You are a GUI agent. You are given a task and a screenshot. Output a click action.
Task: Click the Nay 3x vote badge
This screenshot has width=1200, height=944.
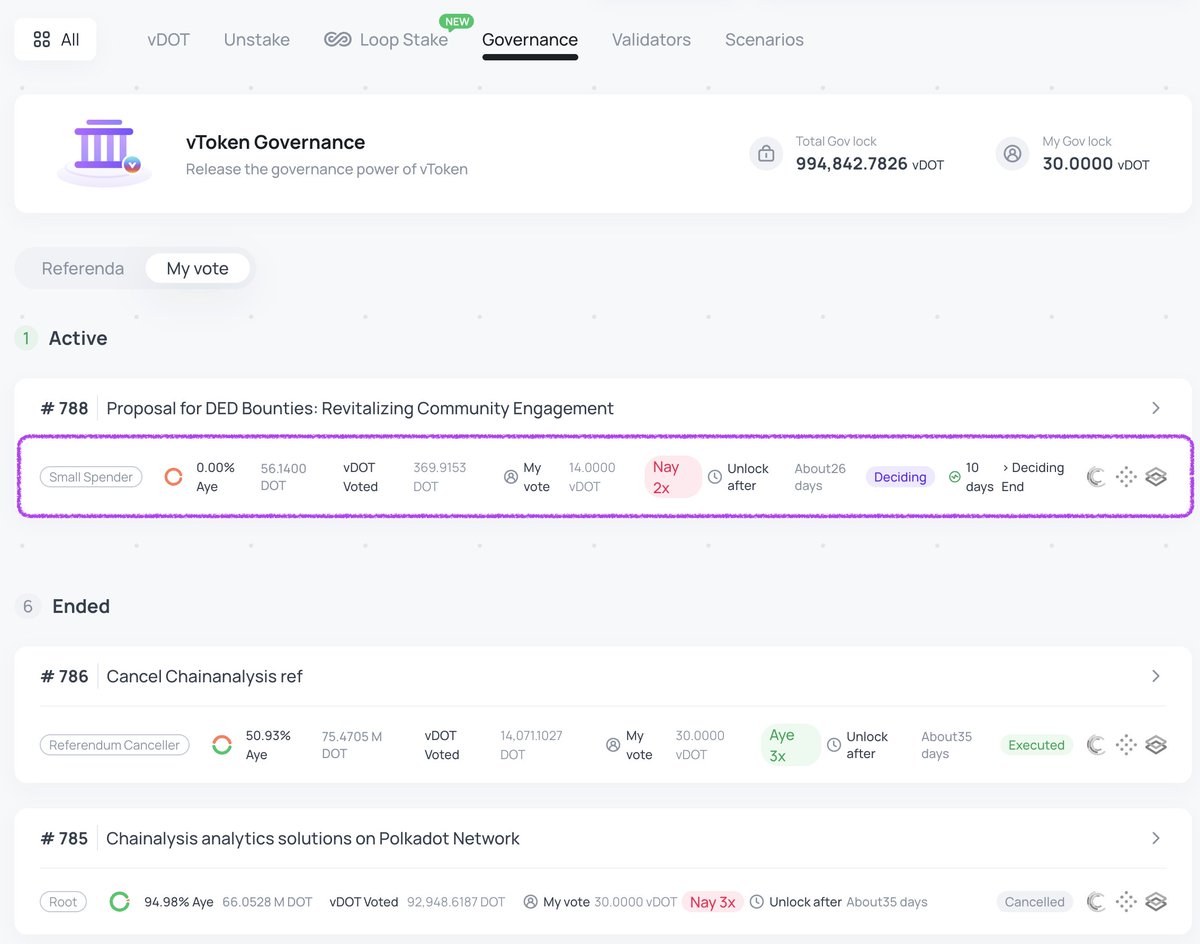(712, 902)
